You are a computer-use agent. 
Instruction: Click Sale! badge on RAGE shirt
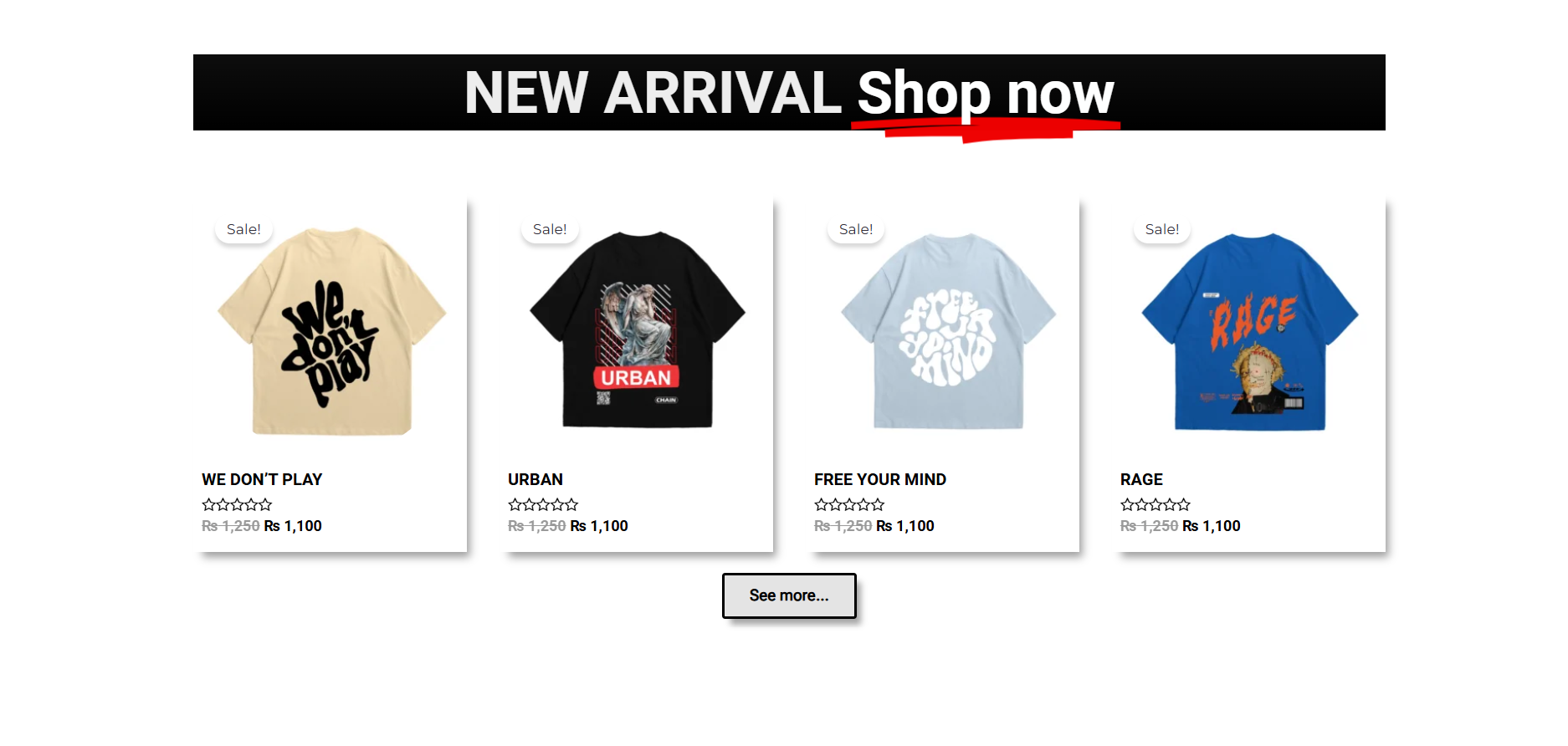1162,229
